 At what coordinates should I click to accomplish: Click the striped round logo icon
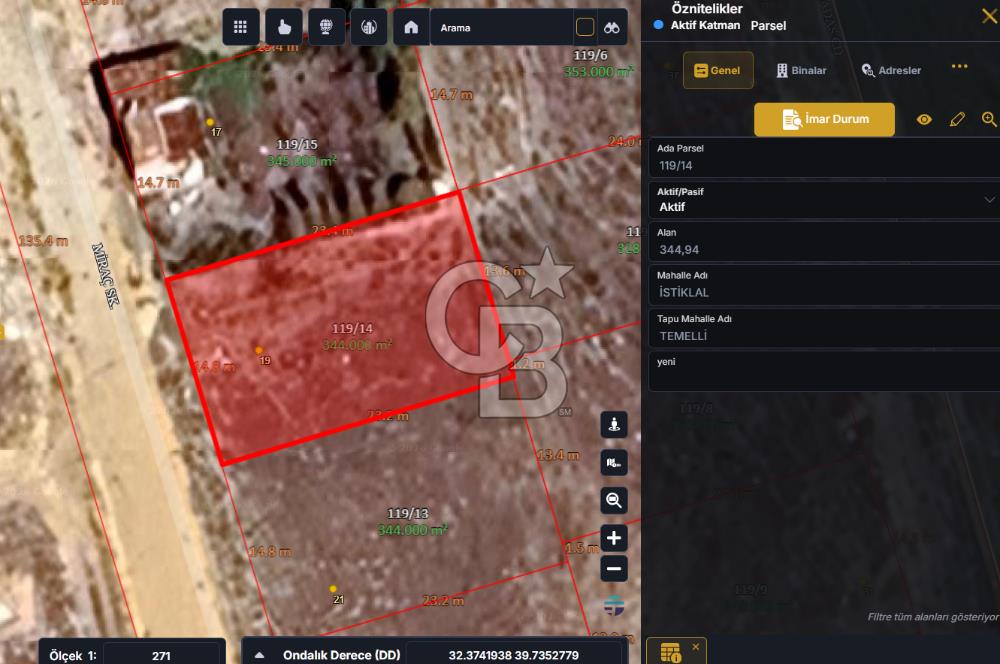(x=614, y=605)
